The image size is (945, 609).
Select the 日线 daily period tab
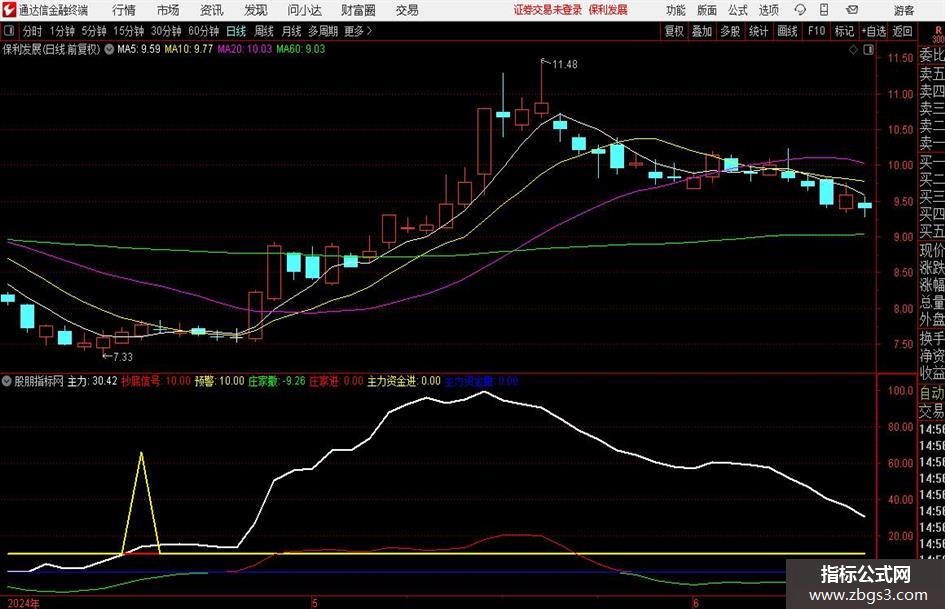pyautogui.click(x=236, y=31)
